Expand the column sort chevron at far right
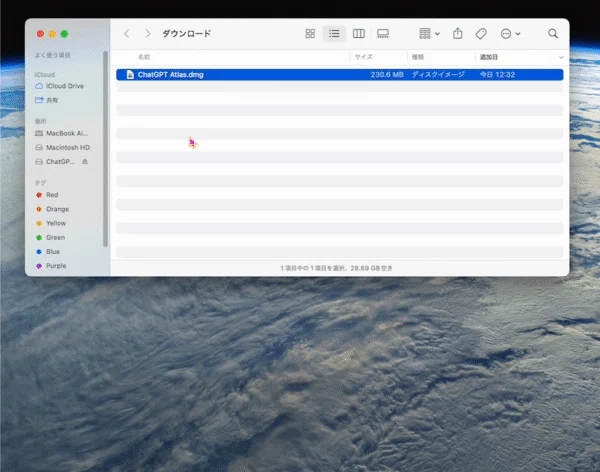 pyautogui.click(x=561, y=57)
